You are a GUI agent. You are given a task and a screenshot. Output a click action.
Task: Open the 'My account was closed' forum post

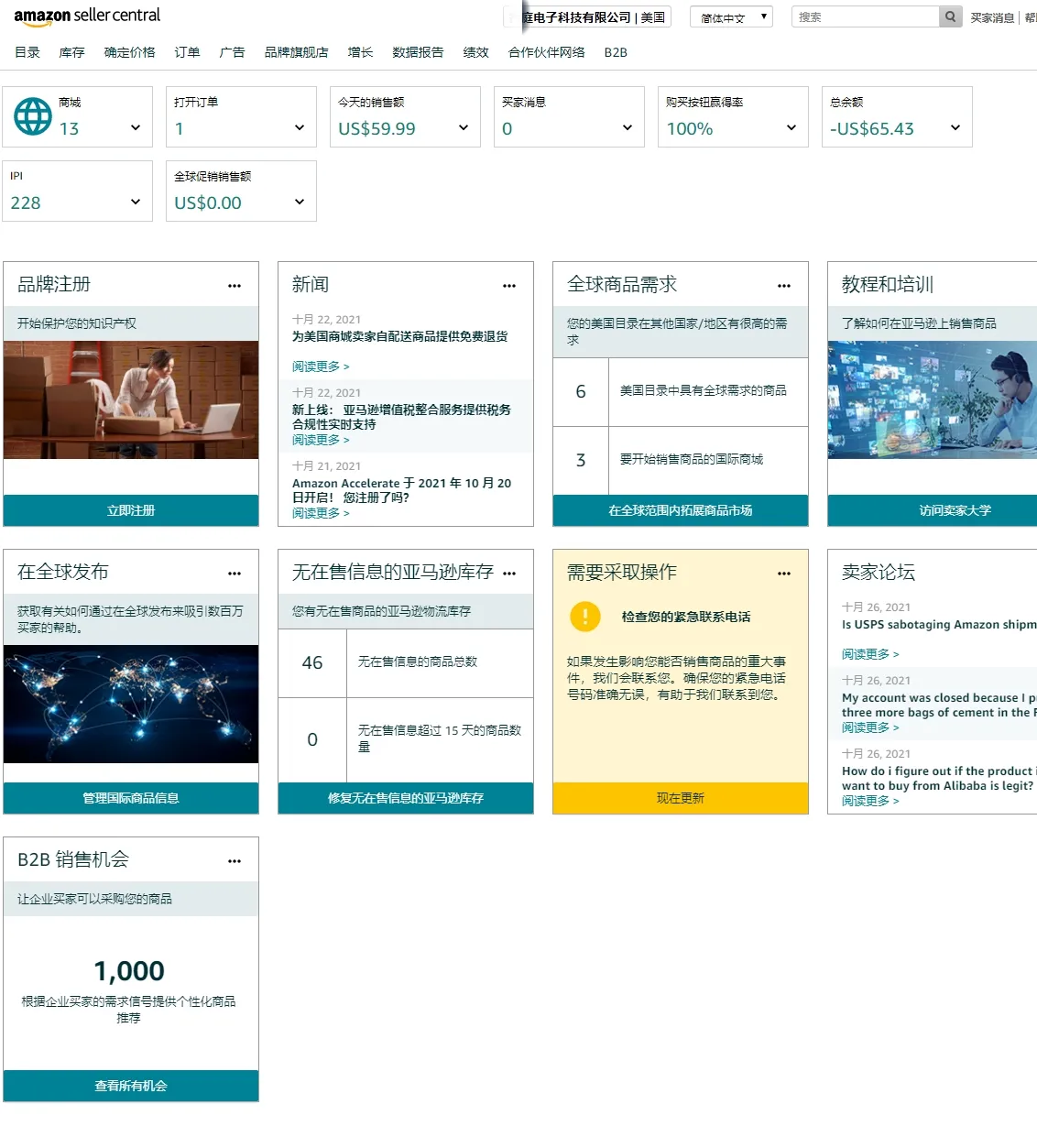click(x=939, y=705)
